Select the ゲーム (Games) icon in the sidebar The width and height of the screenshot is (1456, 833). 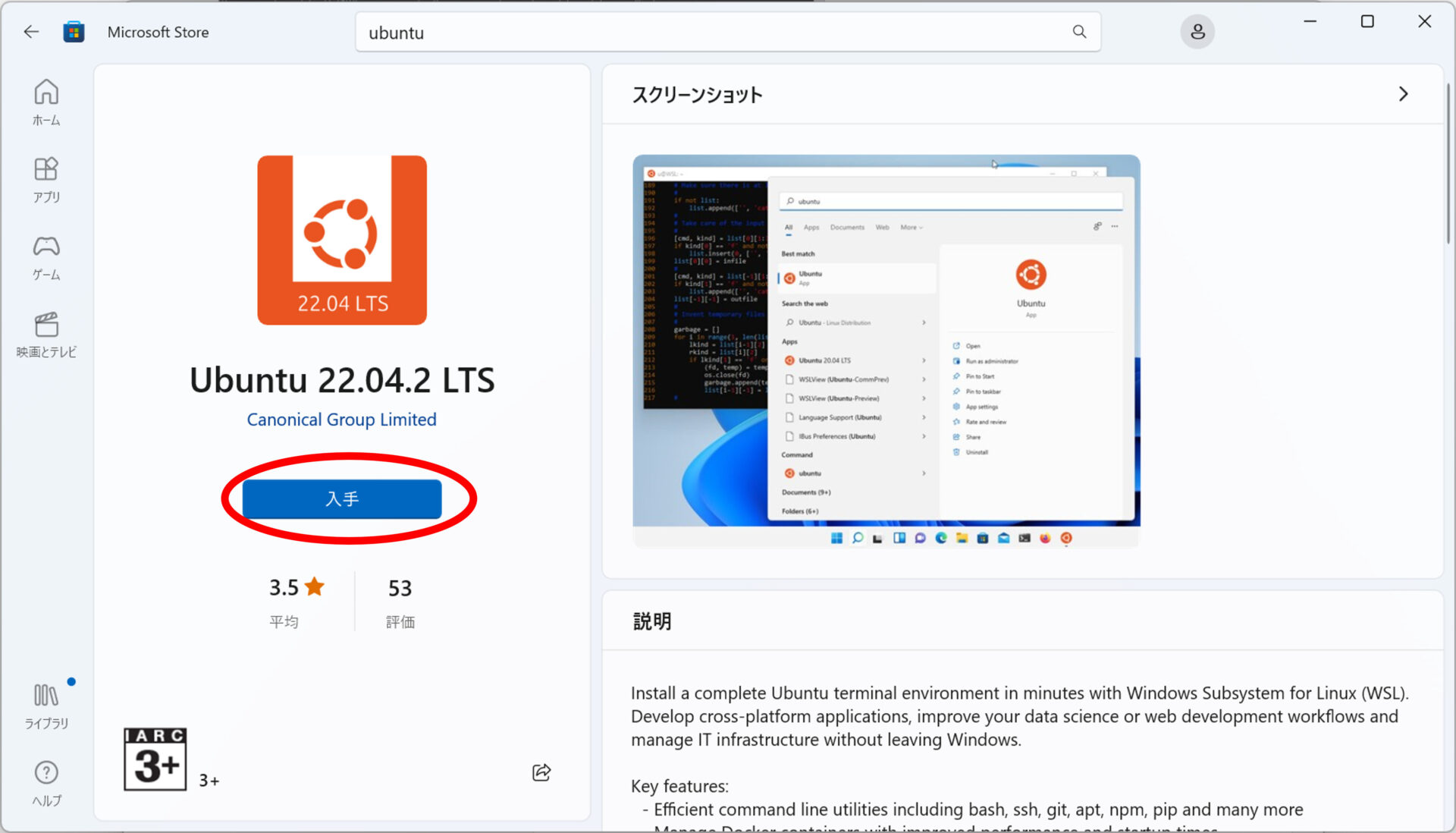46,256
